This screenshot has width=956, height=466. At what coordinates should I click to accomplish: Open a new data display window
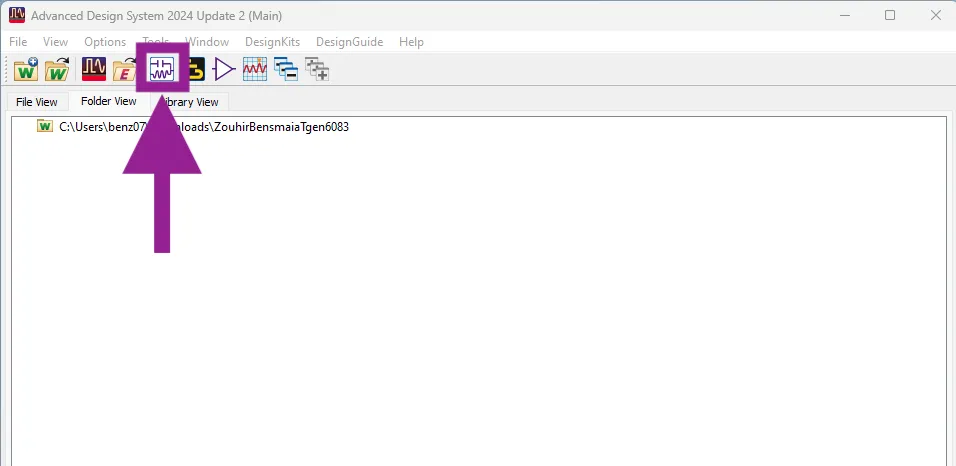coord(255,69)
